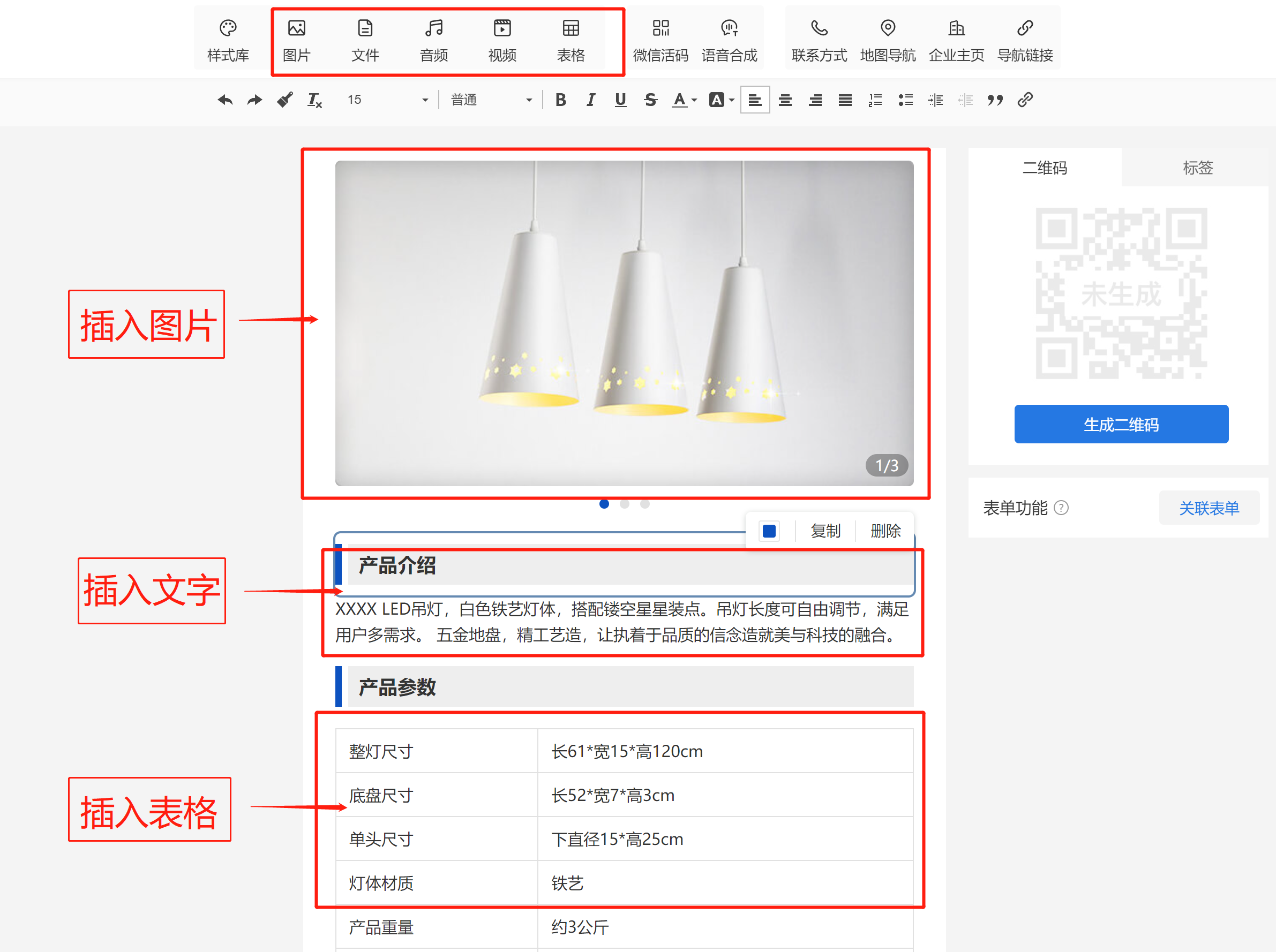Insert a video via 视频 icon
1276x952 pixels.
pos(501,39)
